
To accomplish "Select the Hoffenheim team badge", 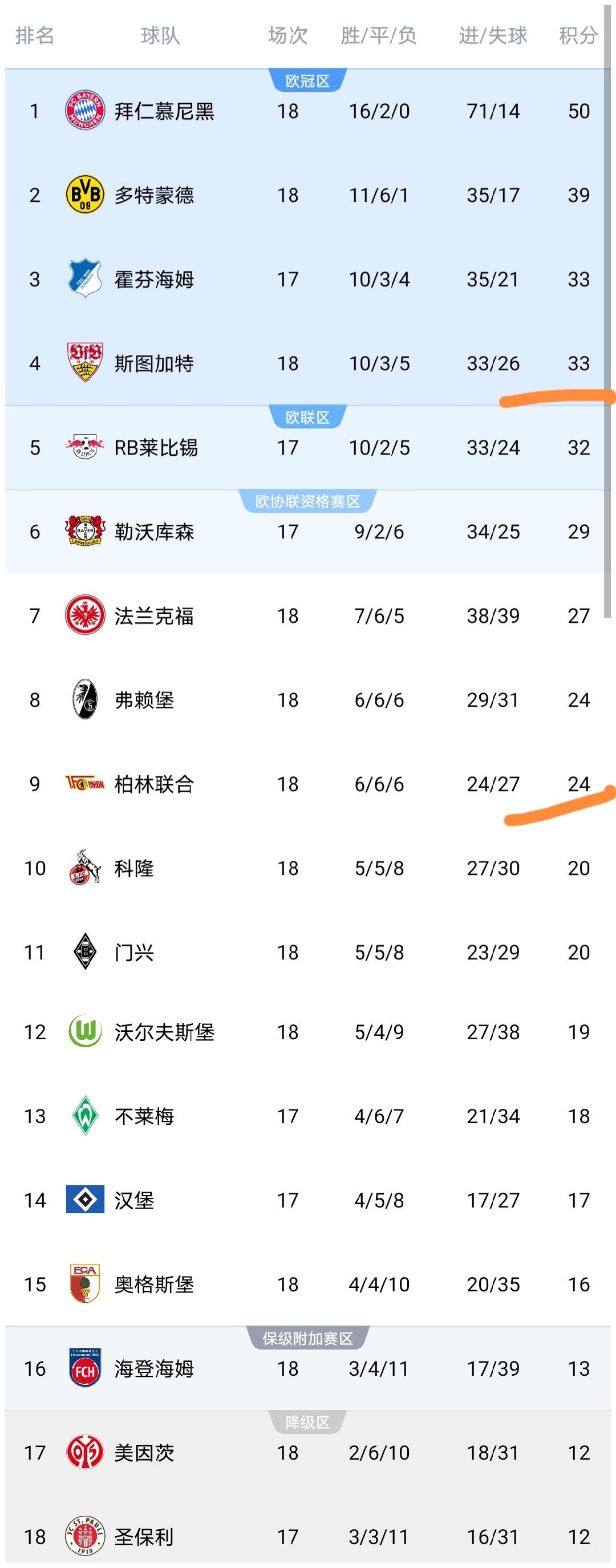I will [x=84, y=279].
